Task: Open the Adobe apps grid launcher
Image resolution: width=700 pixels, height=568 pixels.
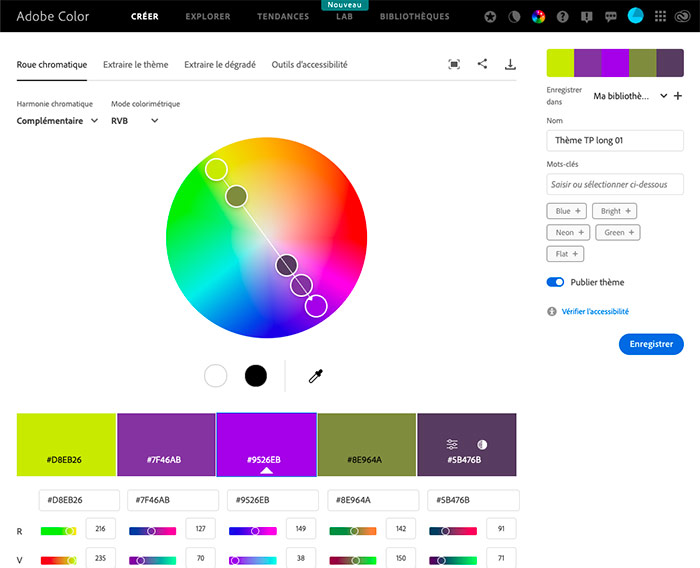Action: [660, 16]
